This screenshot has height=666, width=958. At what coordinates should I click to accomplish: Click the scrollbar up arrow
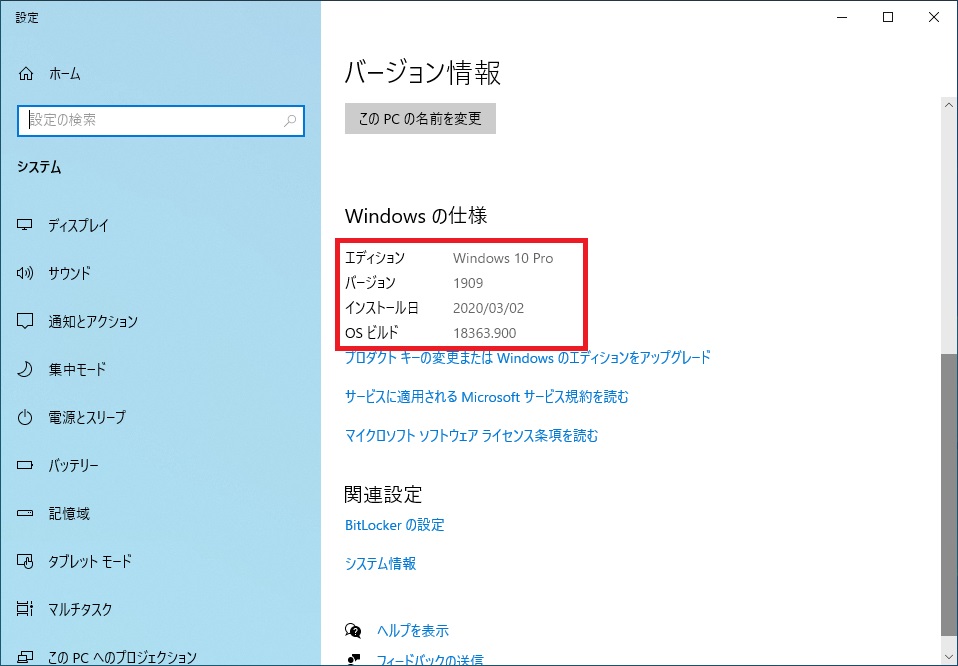pyautogui.click(x=949, y=105)
